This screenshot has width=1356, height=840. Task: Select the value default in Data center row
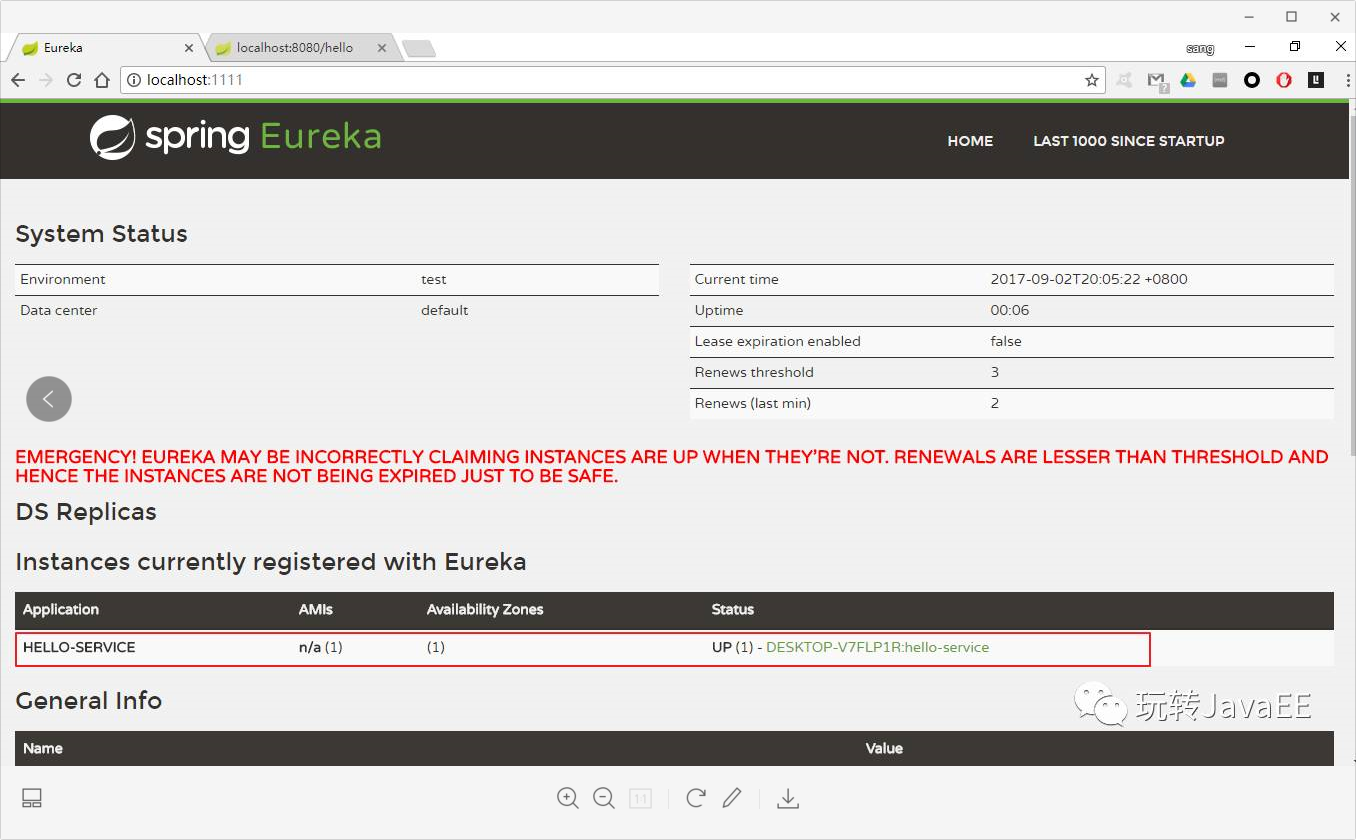point(445,310)
